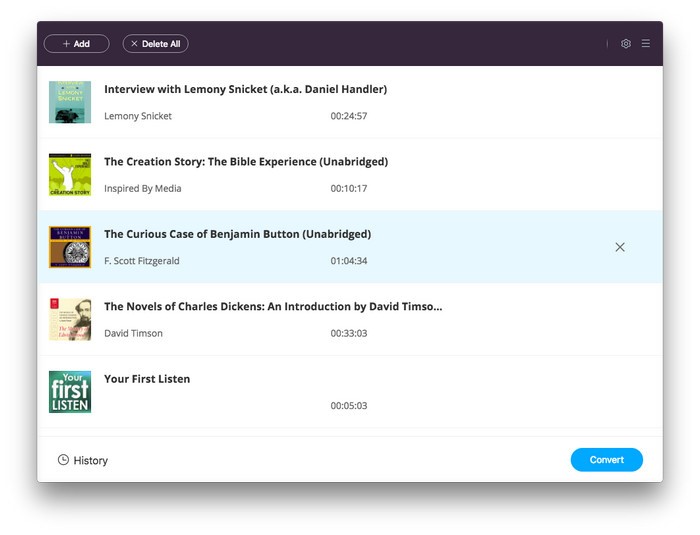Image resolution: width=700 pixels, height=535 pixels.
Task: Select The Novels of Charles Dickens title
Action: coord(273,307)
